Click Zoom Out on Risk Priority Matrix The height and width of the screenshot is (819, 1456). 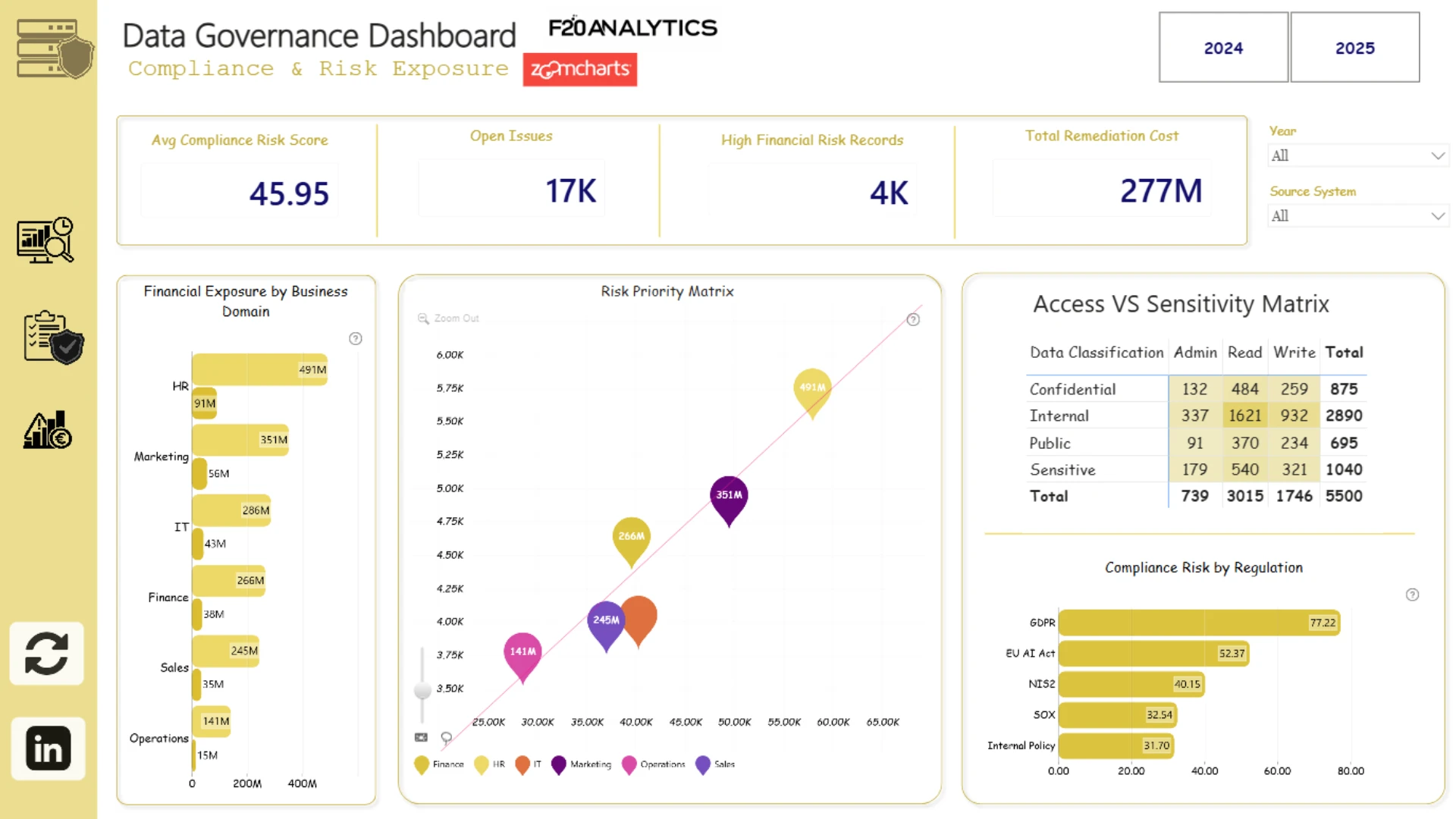(448, 318)
